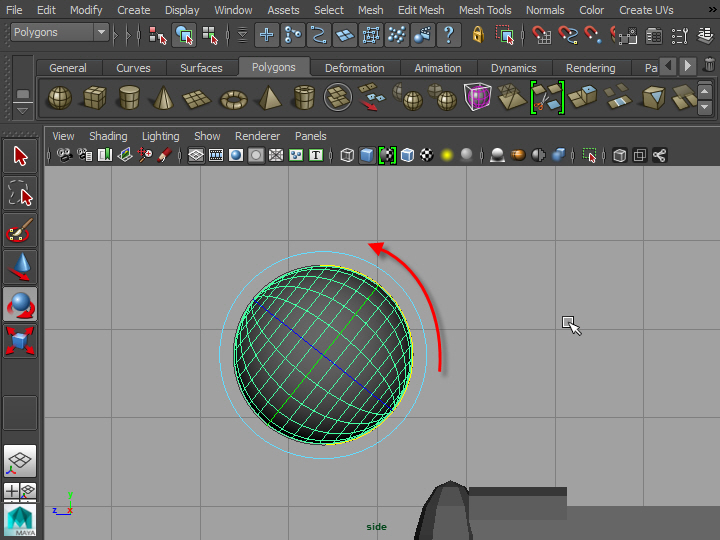This screenshot has width=720, height=540.
Task: Open the panel Renderer menu
Action: [x=257, y=136]
